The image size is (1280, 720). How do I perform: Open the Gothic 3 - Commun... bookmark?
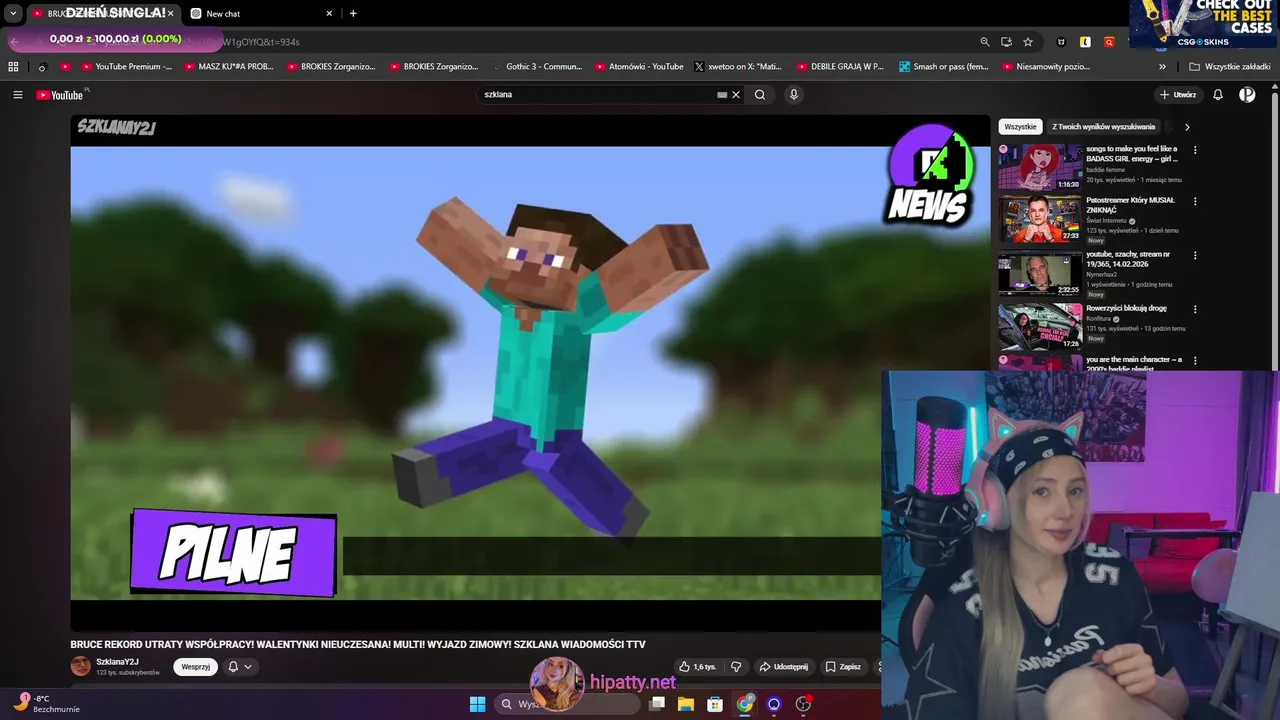point(535,67)
